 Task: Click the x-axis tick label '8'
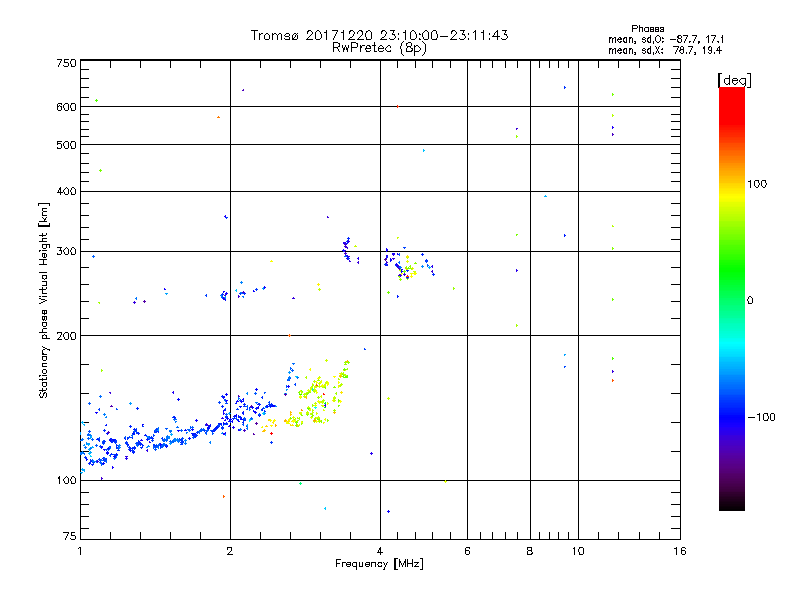pyautogui.click(x=530, y=551)
